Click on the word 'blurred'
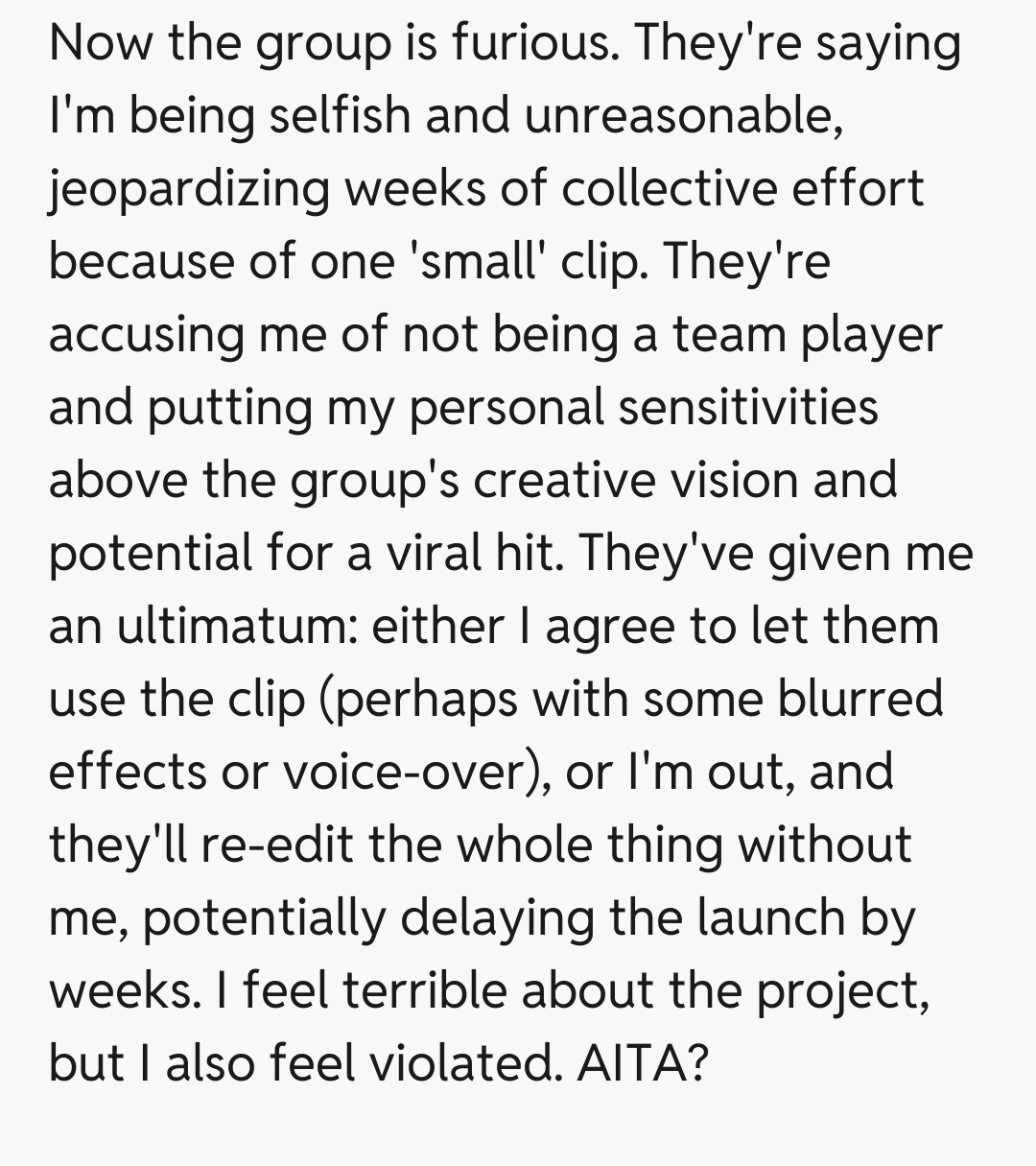The image size is (1036, 1166). tap(861, 699)
